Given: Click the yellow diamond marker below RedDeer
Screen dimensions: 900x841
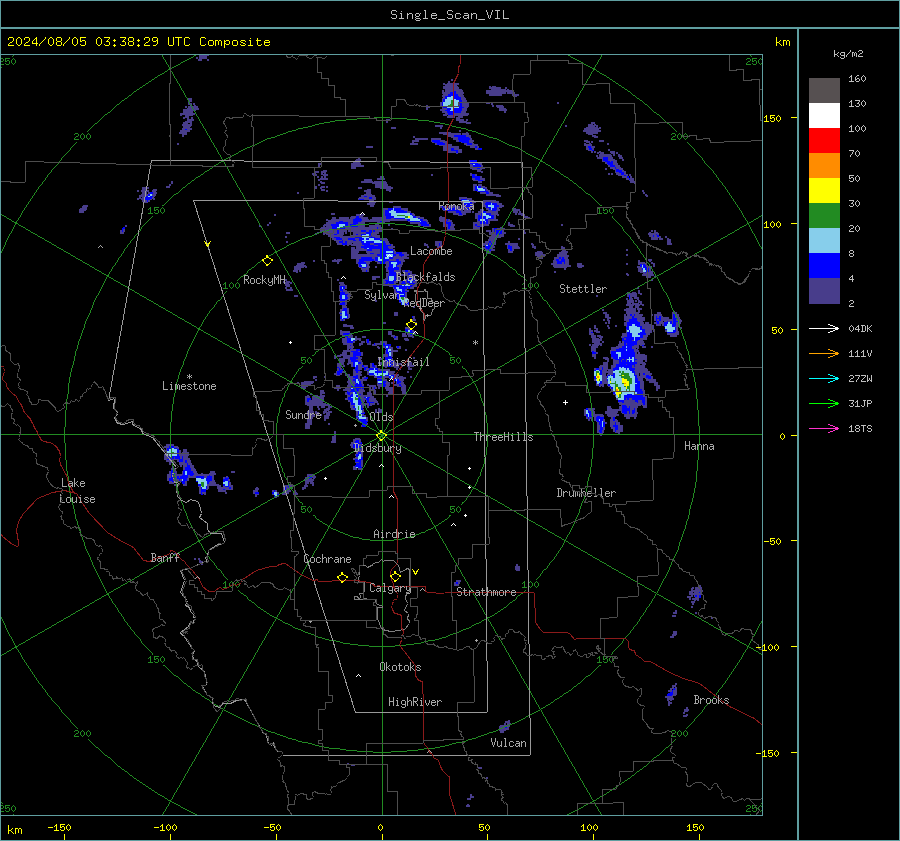Looking at the screenshot, I should (411, 325).
